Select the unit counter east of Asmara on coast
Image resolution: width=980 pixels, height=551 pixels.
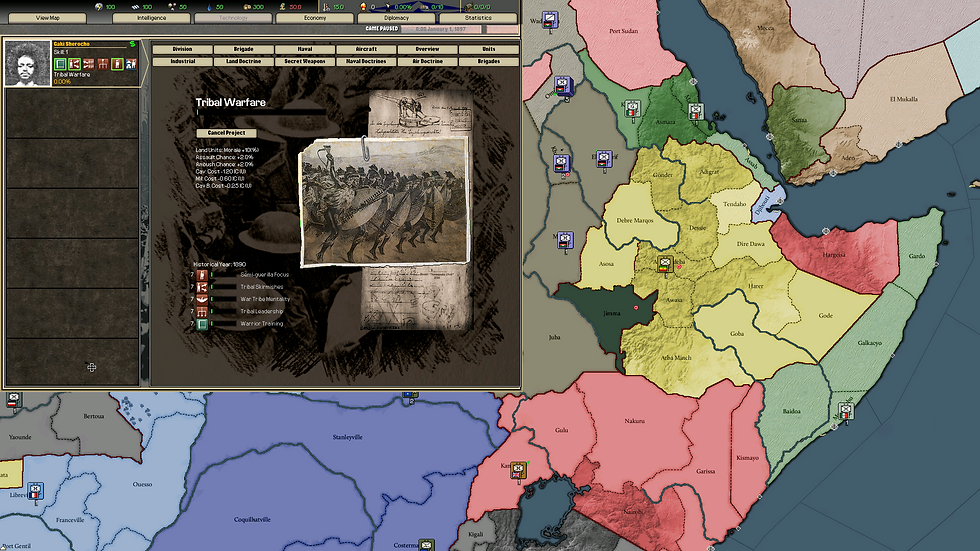(696, 112)
